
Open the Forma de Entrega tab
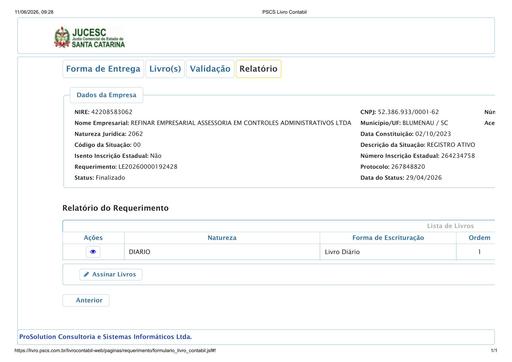point(103,69)
